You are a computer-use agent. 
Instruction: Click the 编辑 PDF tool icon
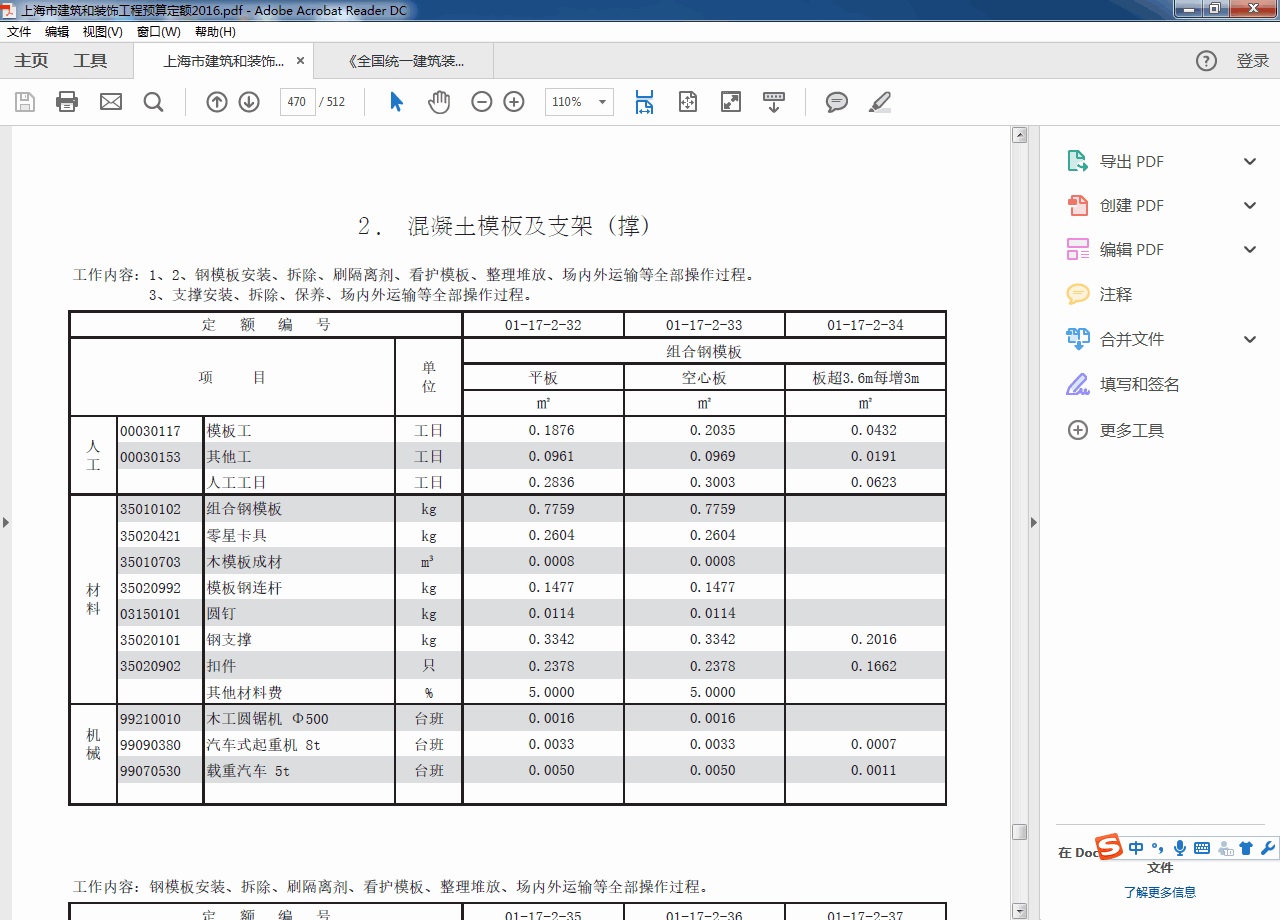(1077, 249)
